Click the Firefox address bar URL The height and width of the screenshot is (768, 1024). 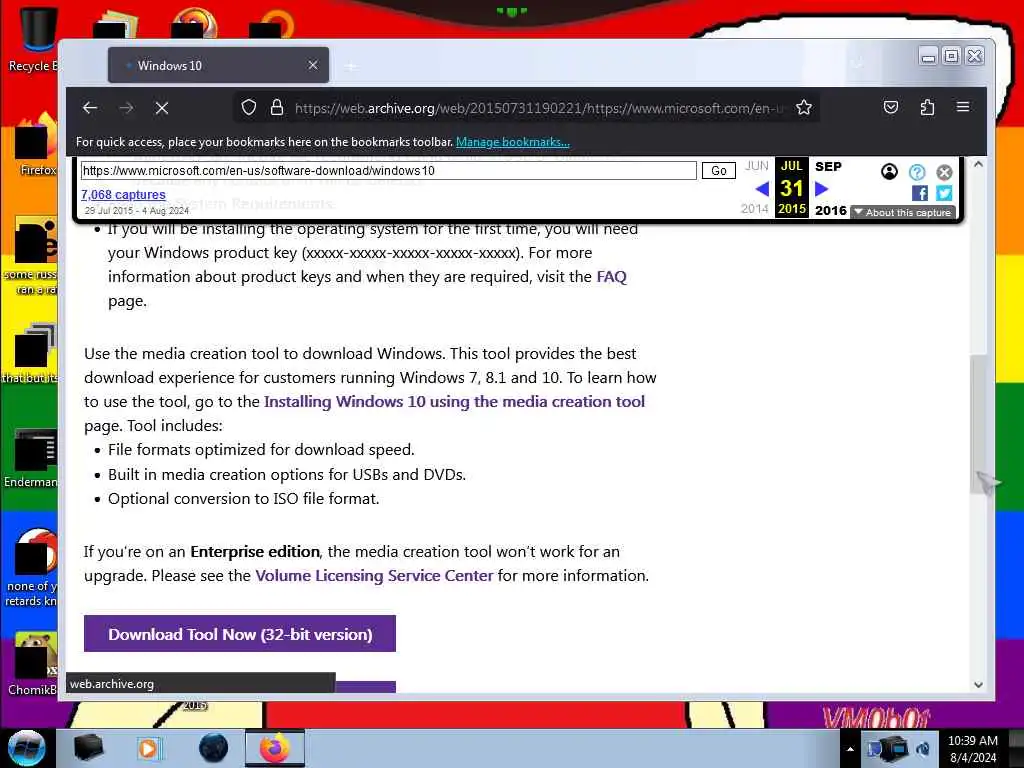tap(538, 108)
